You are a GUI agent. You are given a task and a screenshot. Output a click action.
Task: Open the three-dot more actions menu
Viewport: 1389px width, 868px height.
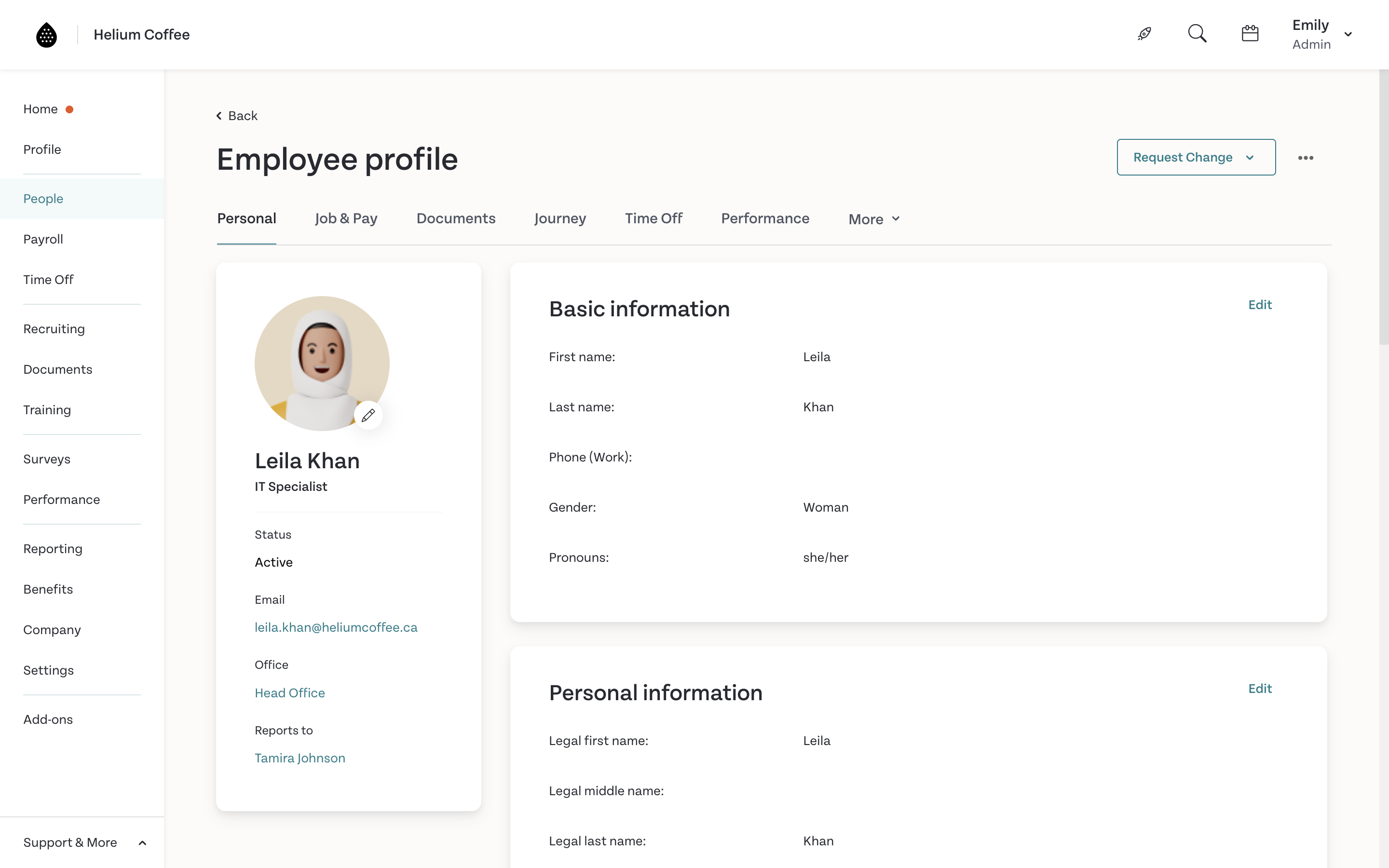click(1305, 158)
